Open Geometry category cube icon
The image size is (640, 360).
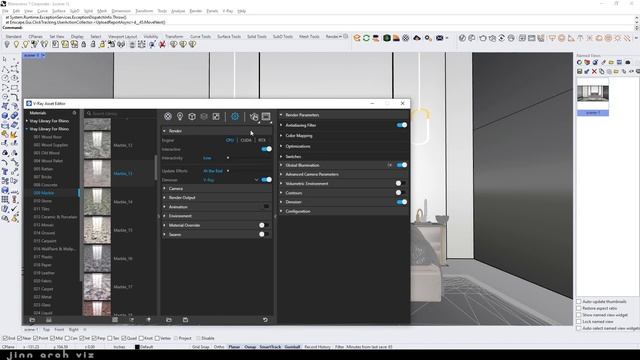click(x=192, y=117)
